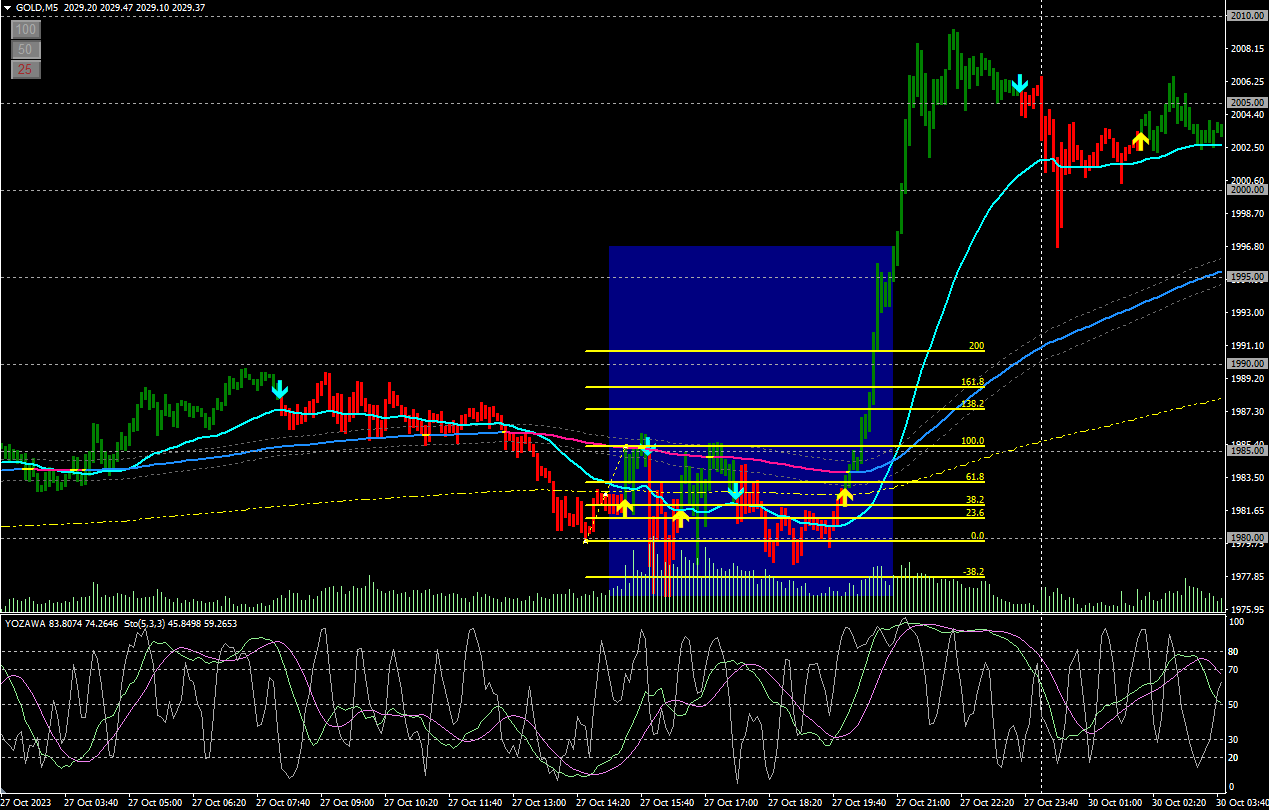The height and width of the screenshot is (810, 1269).
Task: Select the 161.8 Fibonacci level label
Action: (x=972, y=382)
